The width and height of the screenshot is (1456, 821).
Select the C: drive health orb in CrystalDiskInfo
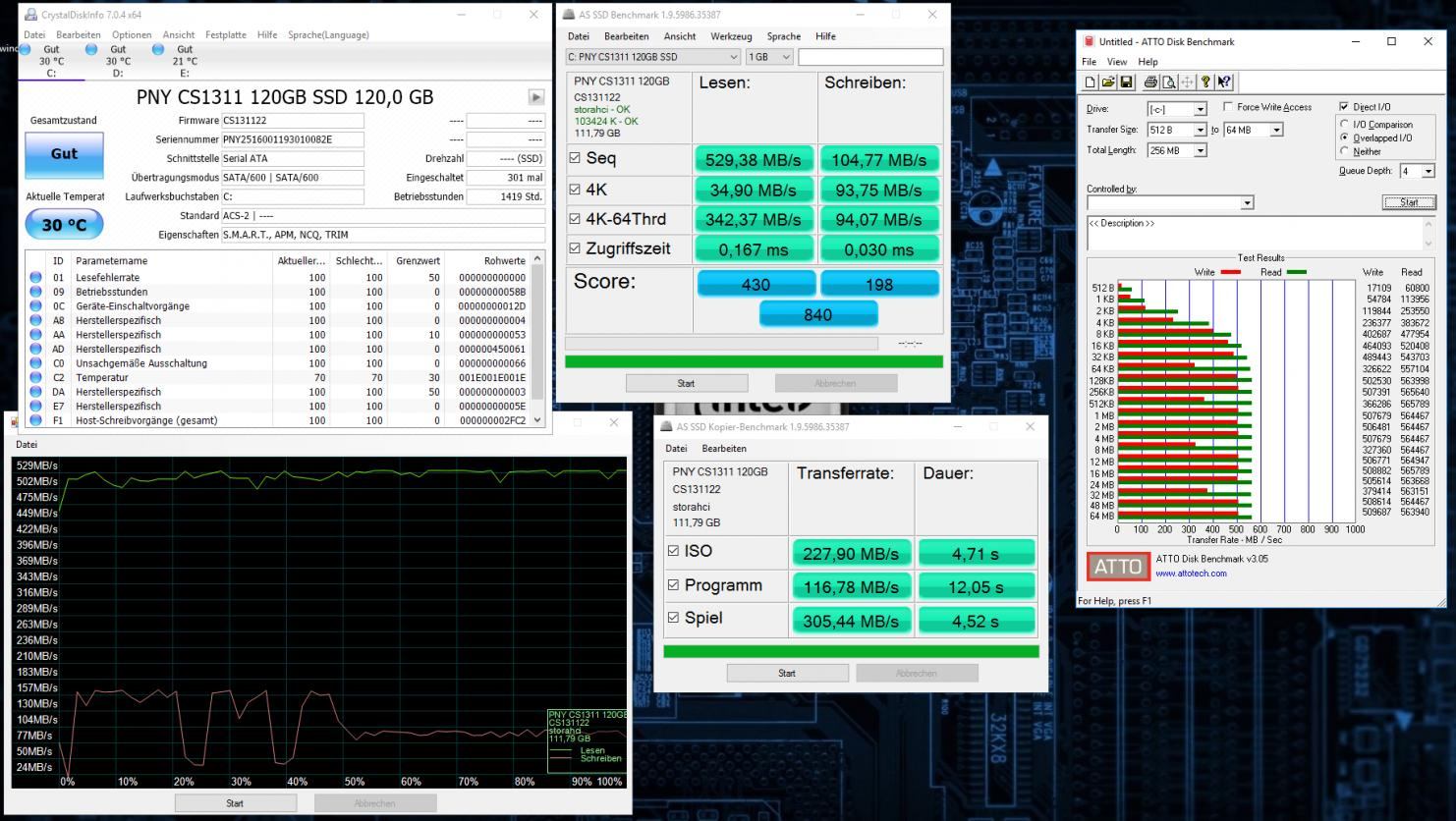point(25,49)
